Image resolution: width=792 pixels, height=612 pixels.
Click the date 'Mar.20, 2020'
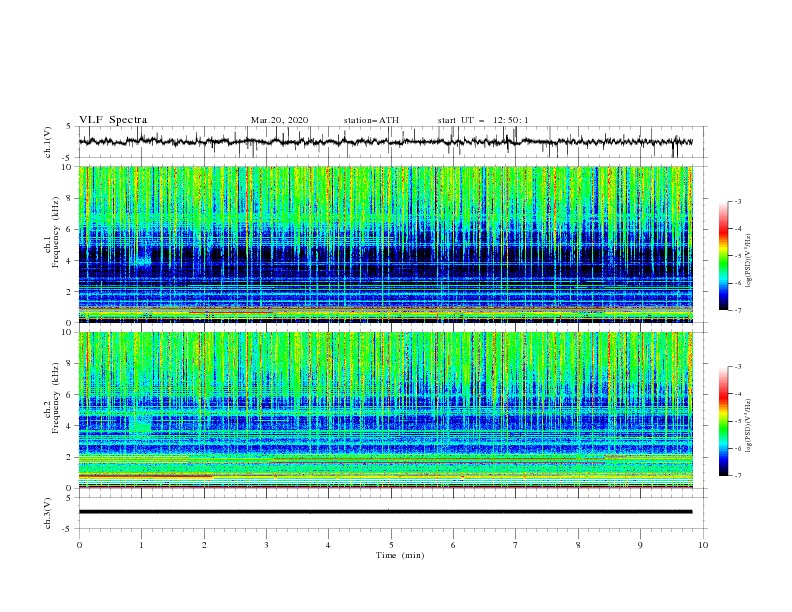pyautogui.click(x=279, y=120)
